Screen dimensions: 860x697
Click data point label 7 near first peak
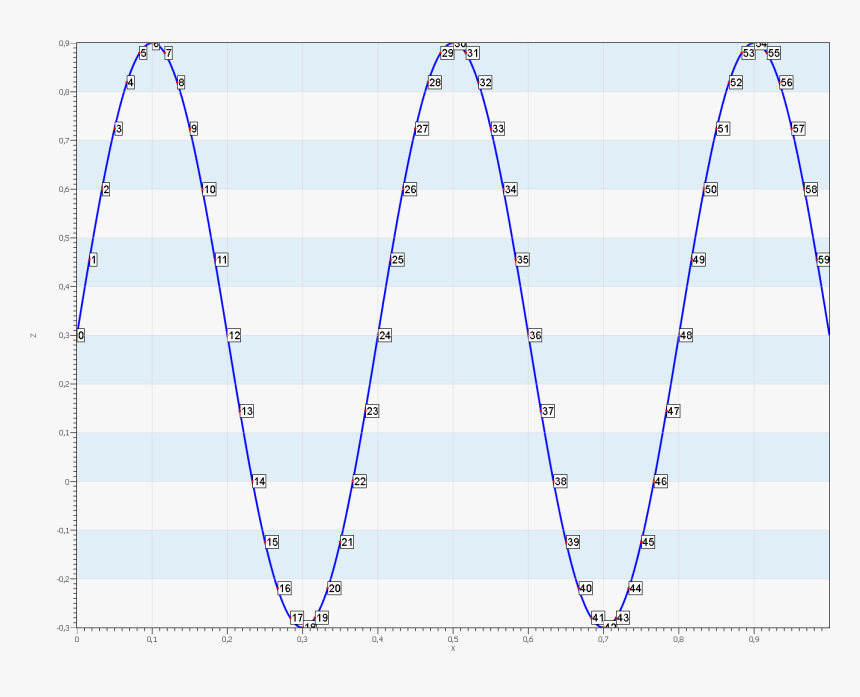[168, 53]
